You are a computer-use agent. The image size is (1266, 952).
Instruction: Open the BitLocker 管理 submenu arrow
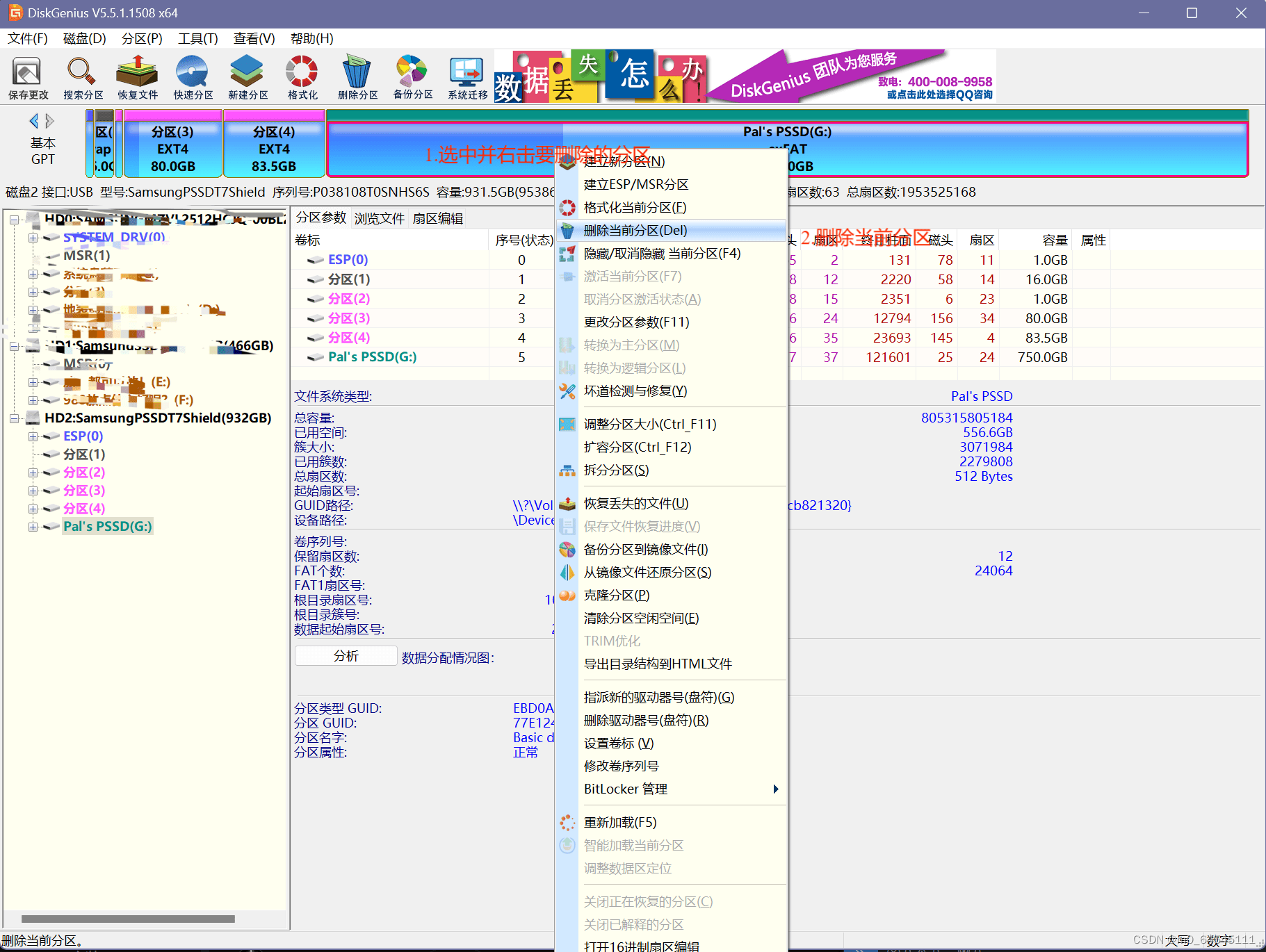[776, 789]
